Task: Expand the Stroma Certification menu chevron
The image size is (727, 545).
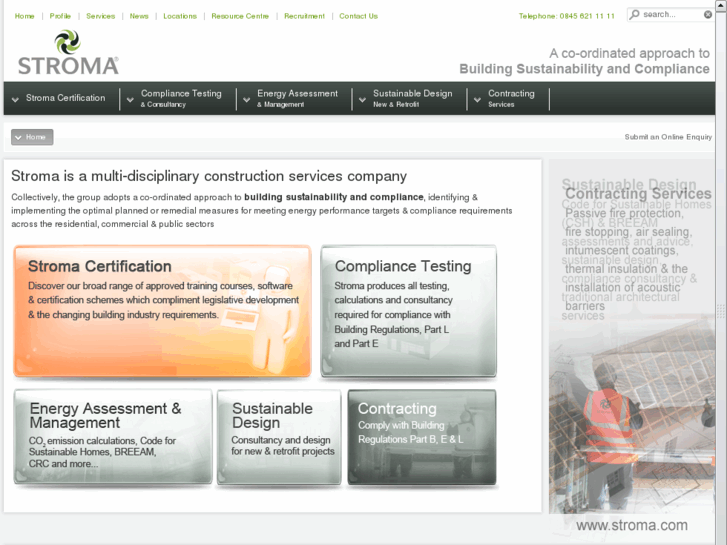Action: 15,99
